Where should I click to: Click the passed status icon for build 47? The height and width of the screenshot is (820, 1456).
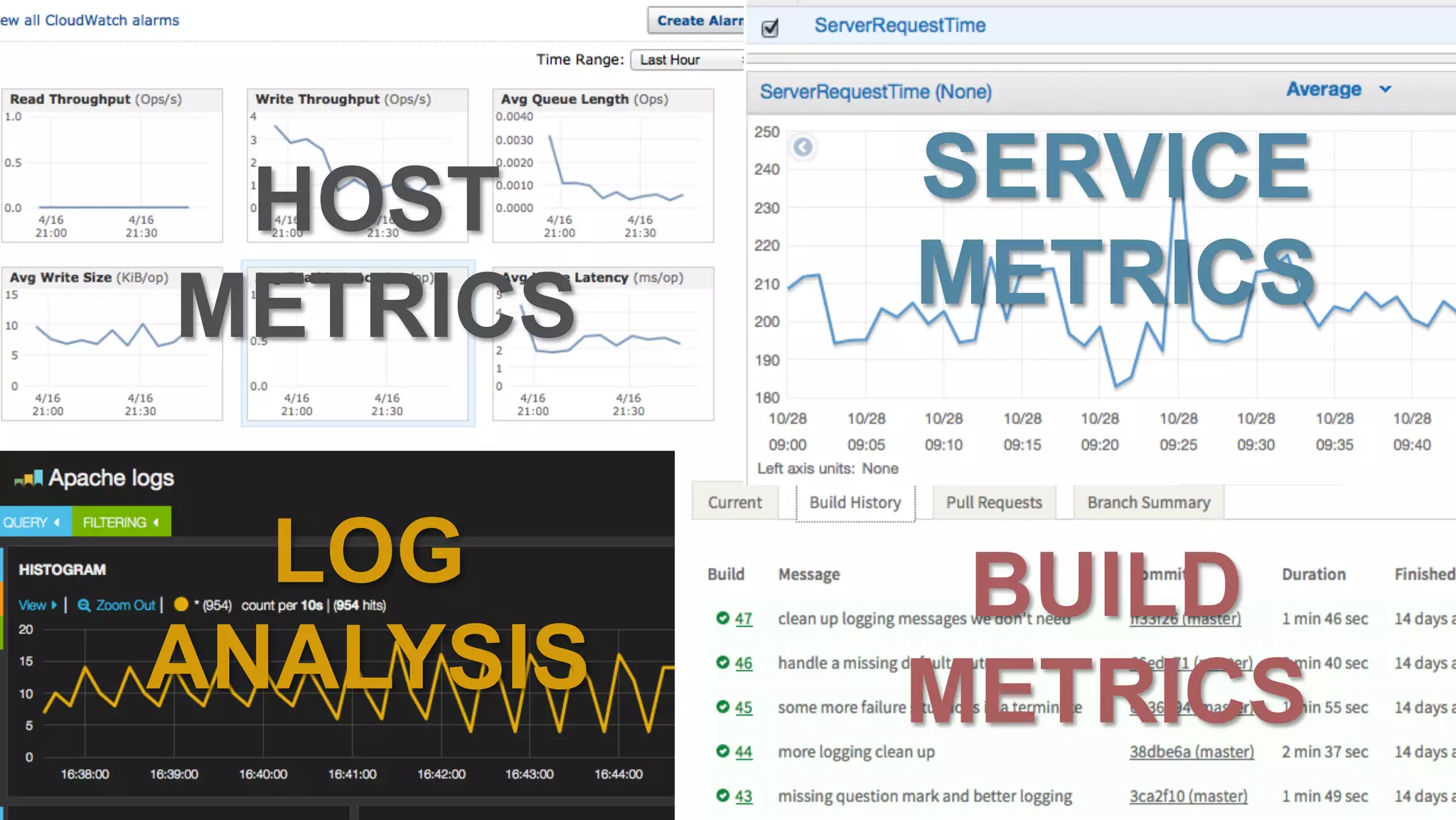[x=723, y=617]
